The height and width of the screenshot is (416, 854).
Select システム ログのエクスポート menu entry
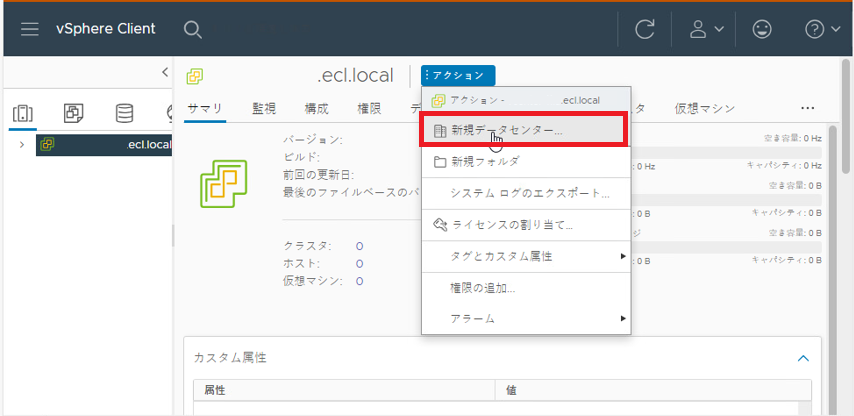pos(529,193)
